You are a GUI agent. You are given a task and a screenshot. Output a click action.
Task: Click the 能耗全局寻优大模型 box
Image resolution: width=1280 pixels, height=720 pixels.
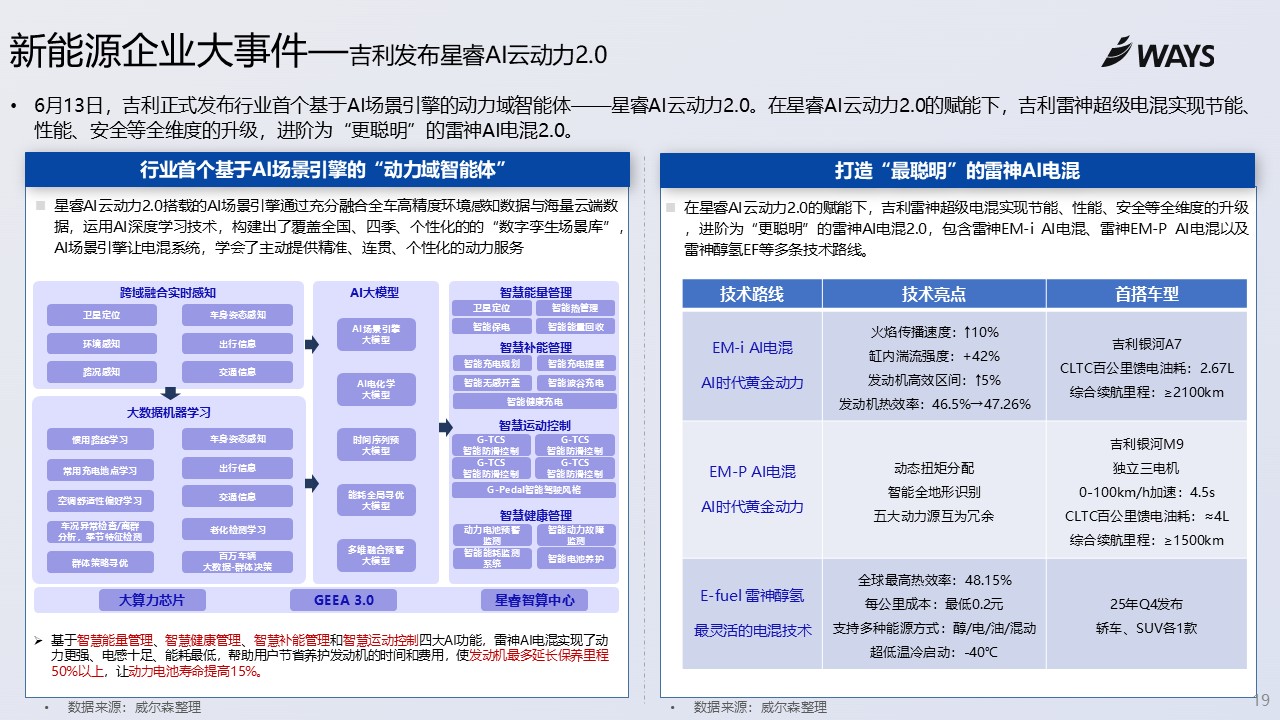pyautogui.click(x=376, y=500)
